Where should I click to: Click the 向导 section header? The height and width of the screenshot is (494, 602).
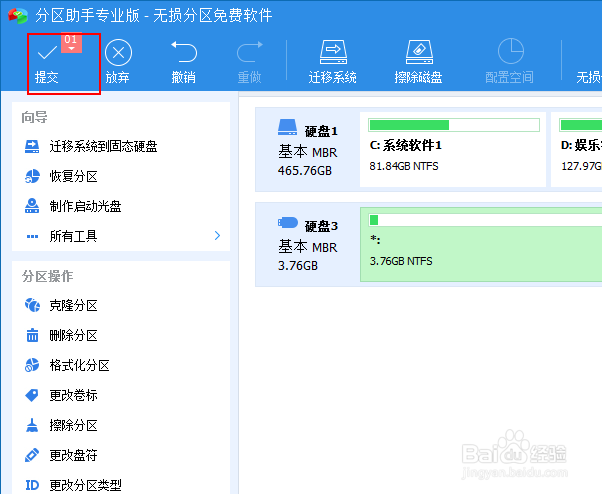35,117
